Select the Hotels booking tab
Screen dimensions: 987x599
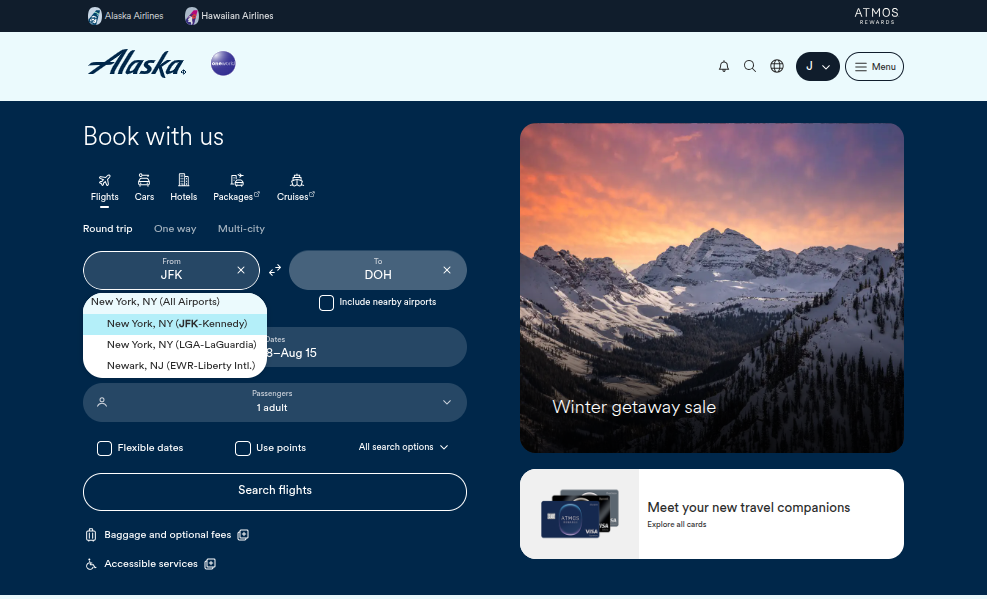click(x=184, y=188)
